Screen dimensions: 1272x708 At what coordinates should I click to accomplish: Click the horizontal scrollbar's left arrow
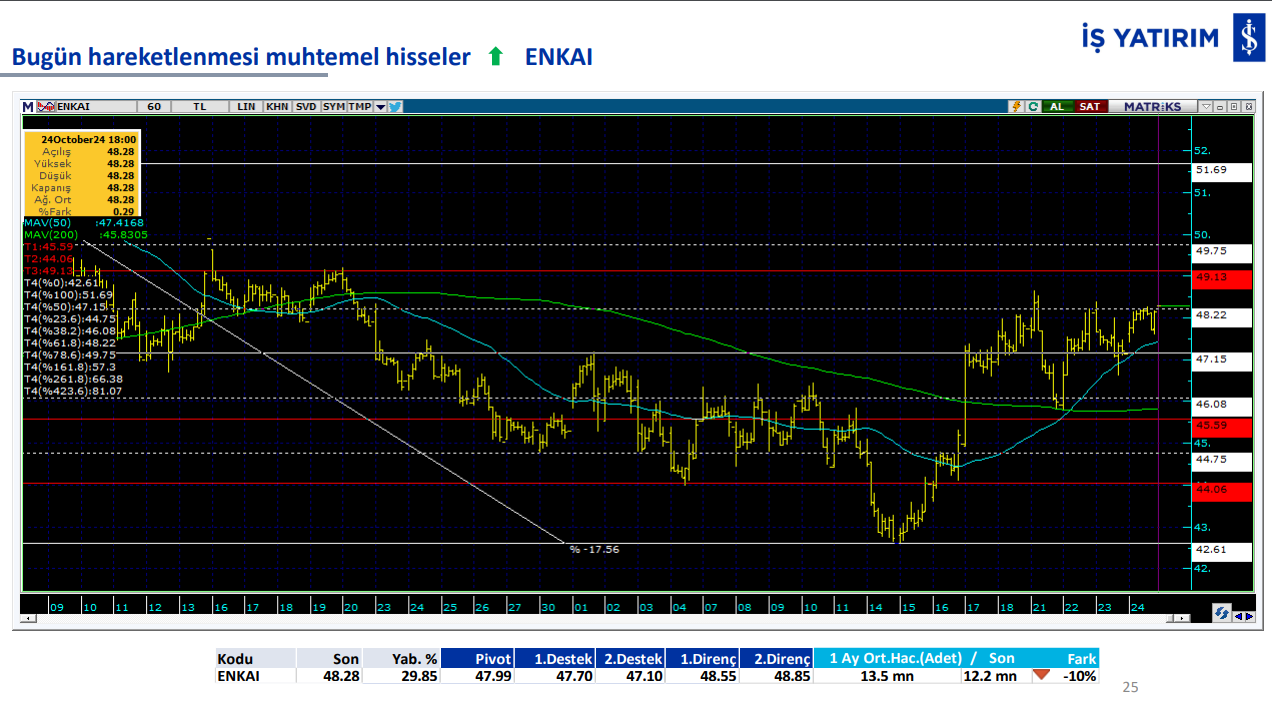(27, 619)
